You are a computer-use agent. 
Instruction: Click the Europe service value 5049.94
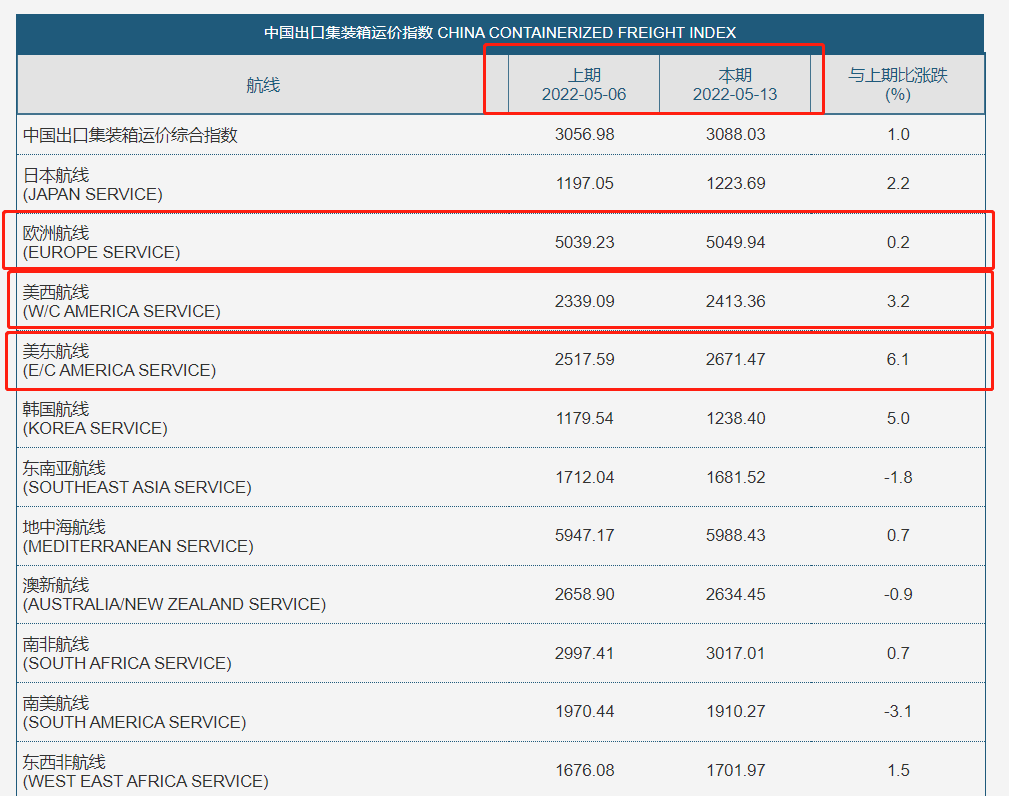click(736, 243)
